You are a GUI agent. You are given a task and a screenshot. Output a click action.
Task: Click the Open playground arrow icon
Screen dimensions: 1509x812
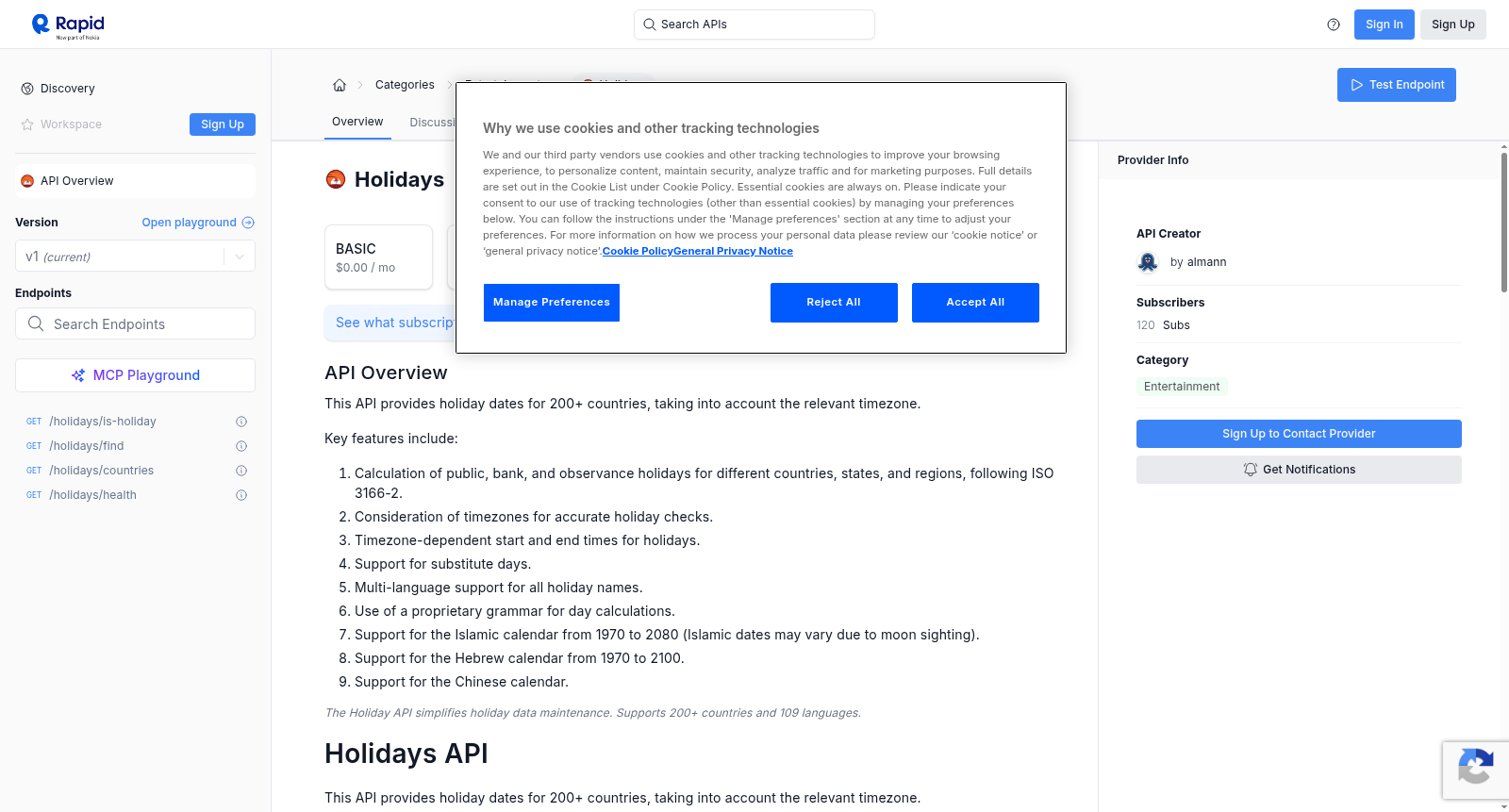[x=248, y=223]
